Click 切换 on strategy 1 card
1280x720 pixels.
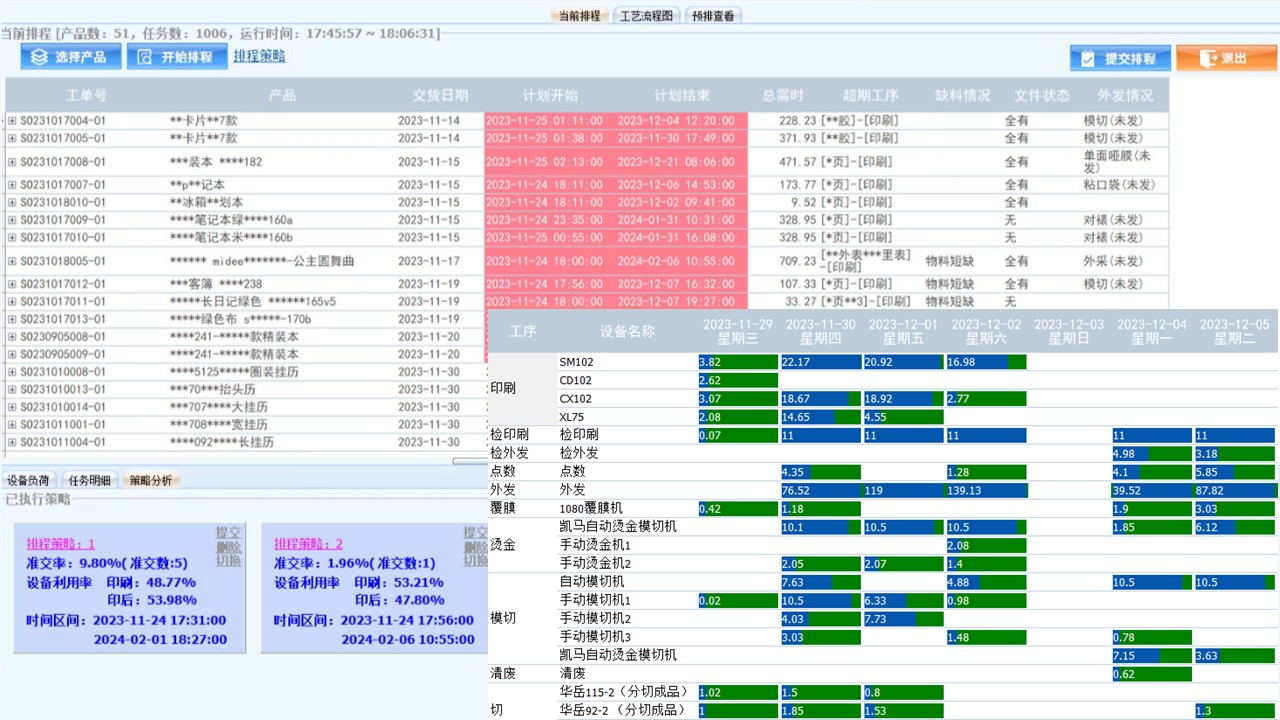pyautogui.click(x=228, y=561)
